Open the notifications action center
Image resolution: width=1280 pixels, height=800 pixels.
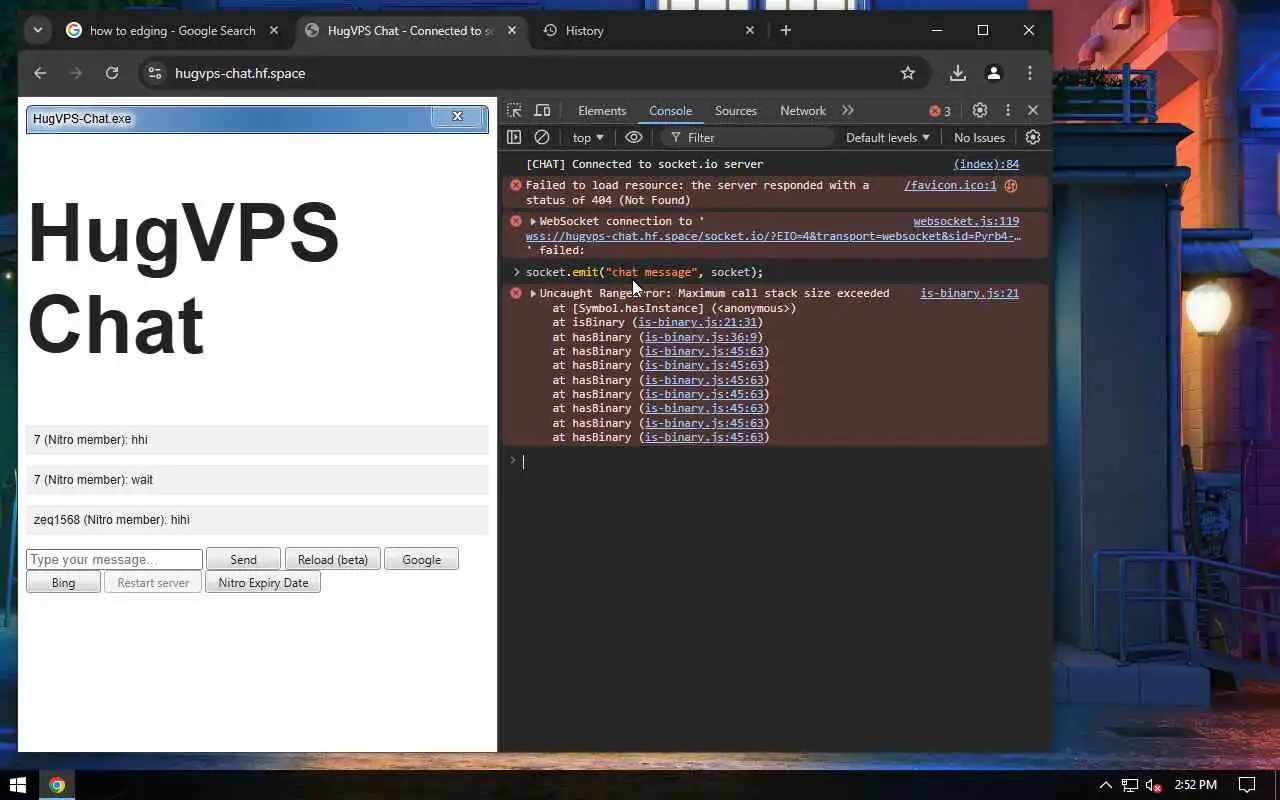click(1247, 785)
